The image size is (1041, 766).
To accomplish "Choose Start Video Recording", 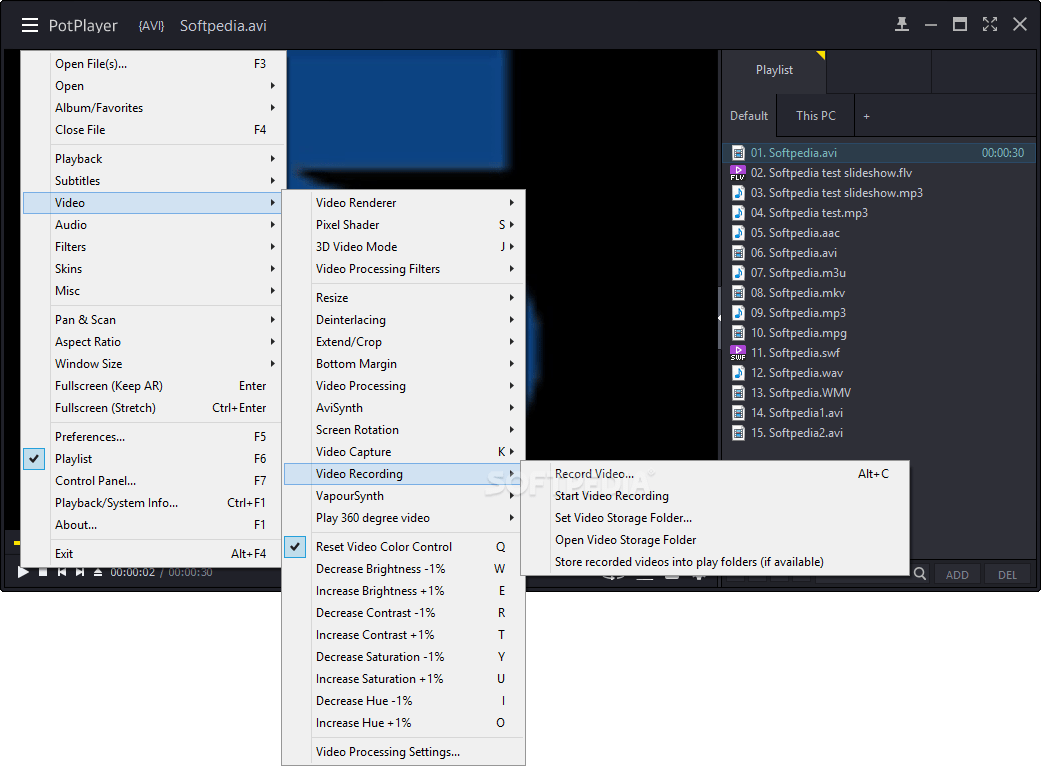I will [715, 496].
